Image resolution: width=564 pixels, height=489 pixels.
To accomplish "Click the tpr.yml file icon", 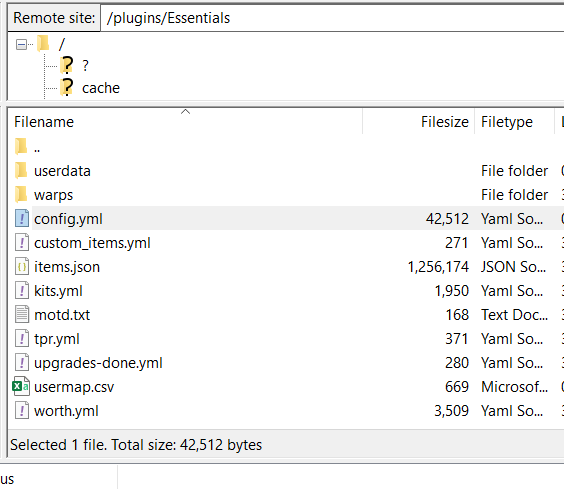I will pyautogui.click(x=22, y=339).
